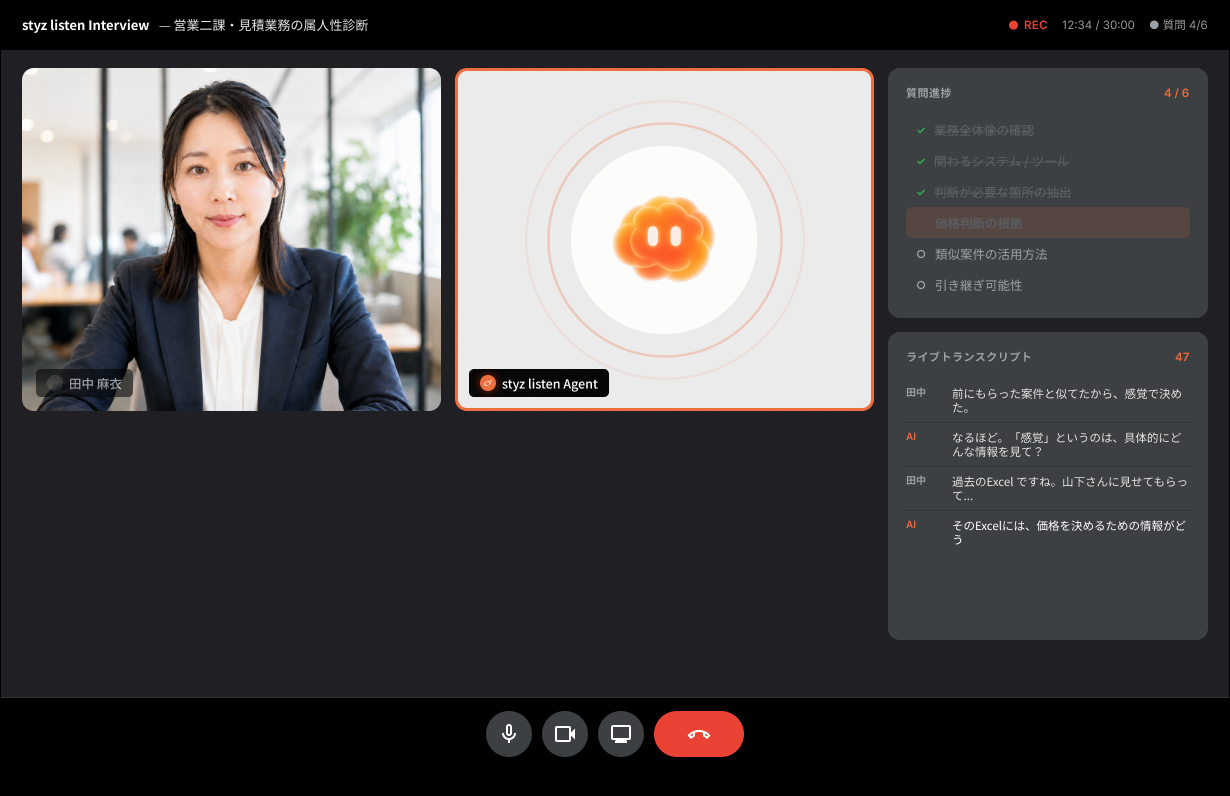1230x796 pixels.
Task: Select the highlighted current question 価格判断の根拠
Action: 1048,223
